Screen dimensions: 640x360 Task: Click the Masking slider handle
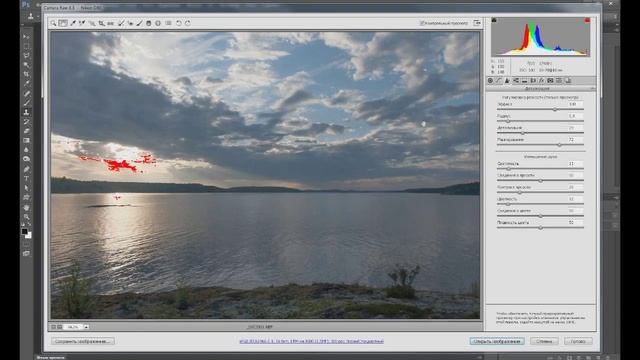tap(559, 145)
